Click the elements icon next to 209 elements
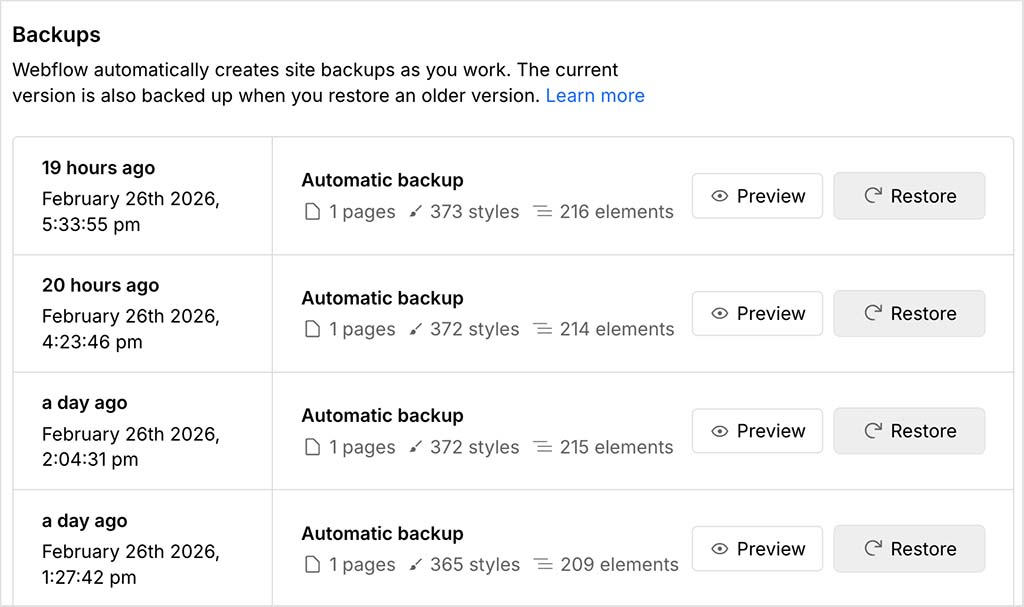Viewport: 1024px width, 607px height. (x=543, y=565)
